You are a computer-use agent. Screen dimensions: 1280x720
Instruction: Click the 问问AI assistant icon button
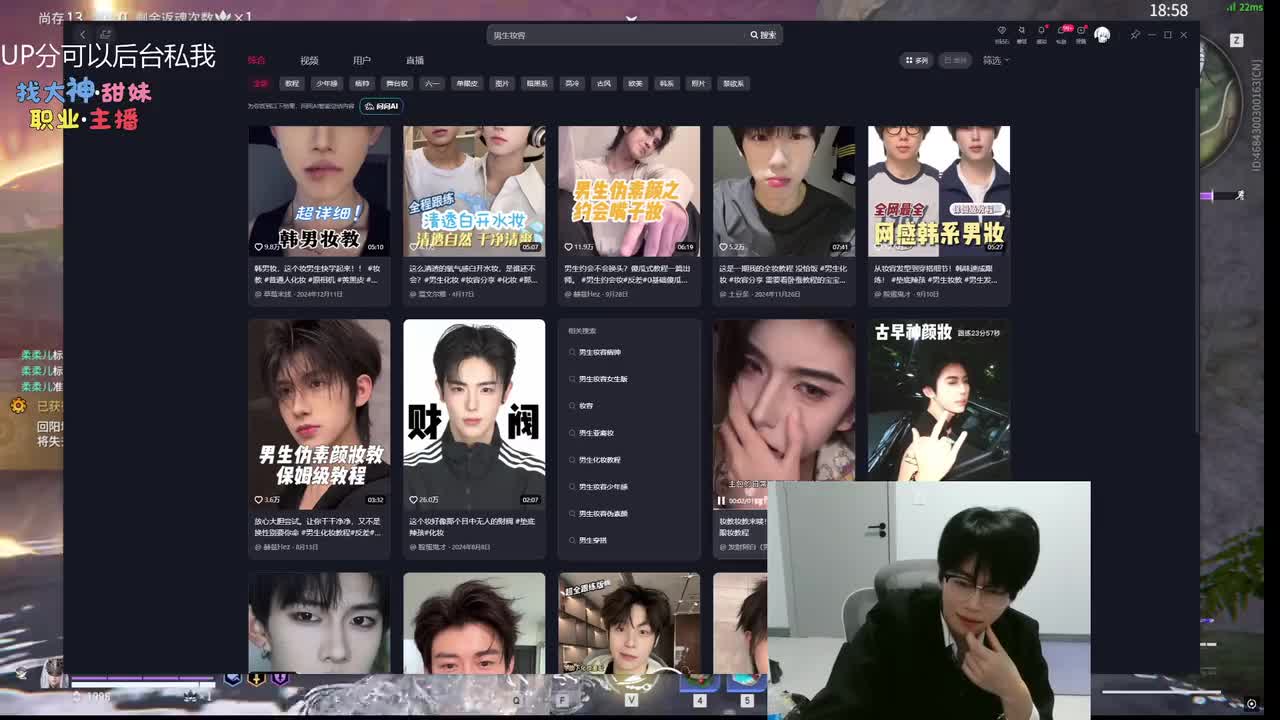coord(381,106)
